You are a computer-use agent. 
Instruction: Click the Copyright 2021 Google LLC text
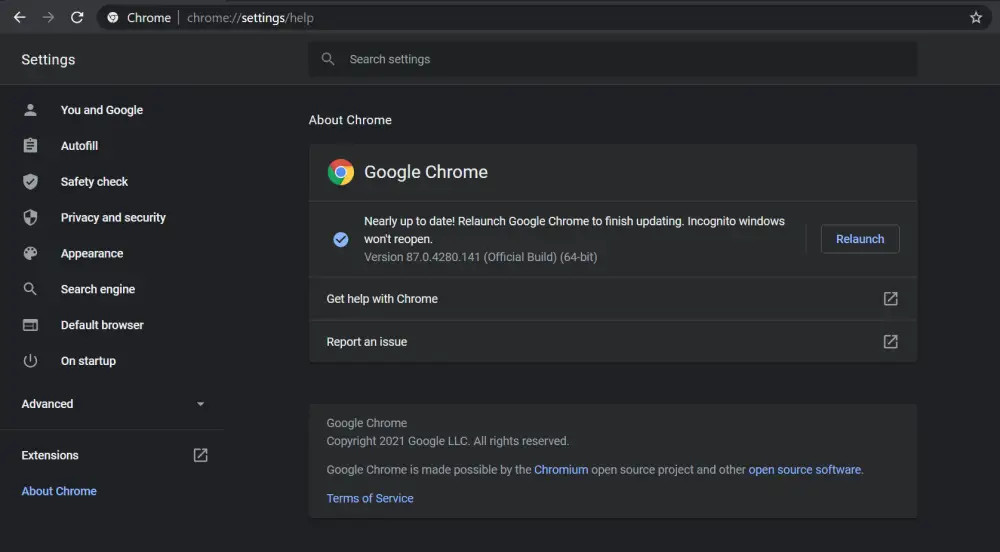point(448,441)
